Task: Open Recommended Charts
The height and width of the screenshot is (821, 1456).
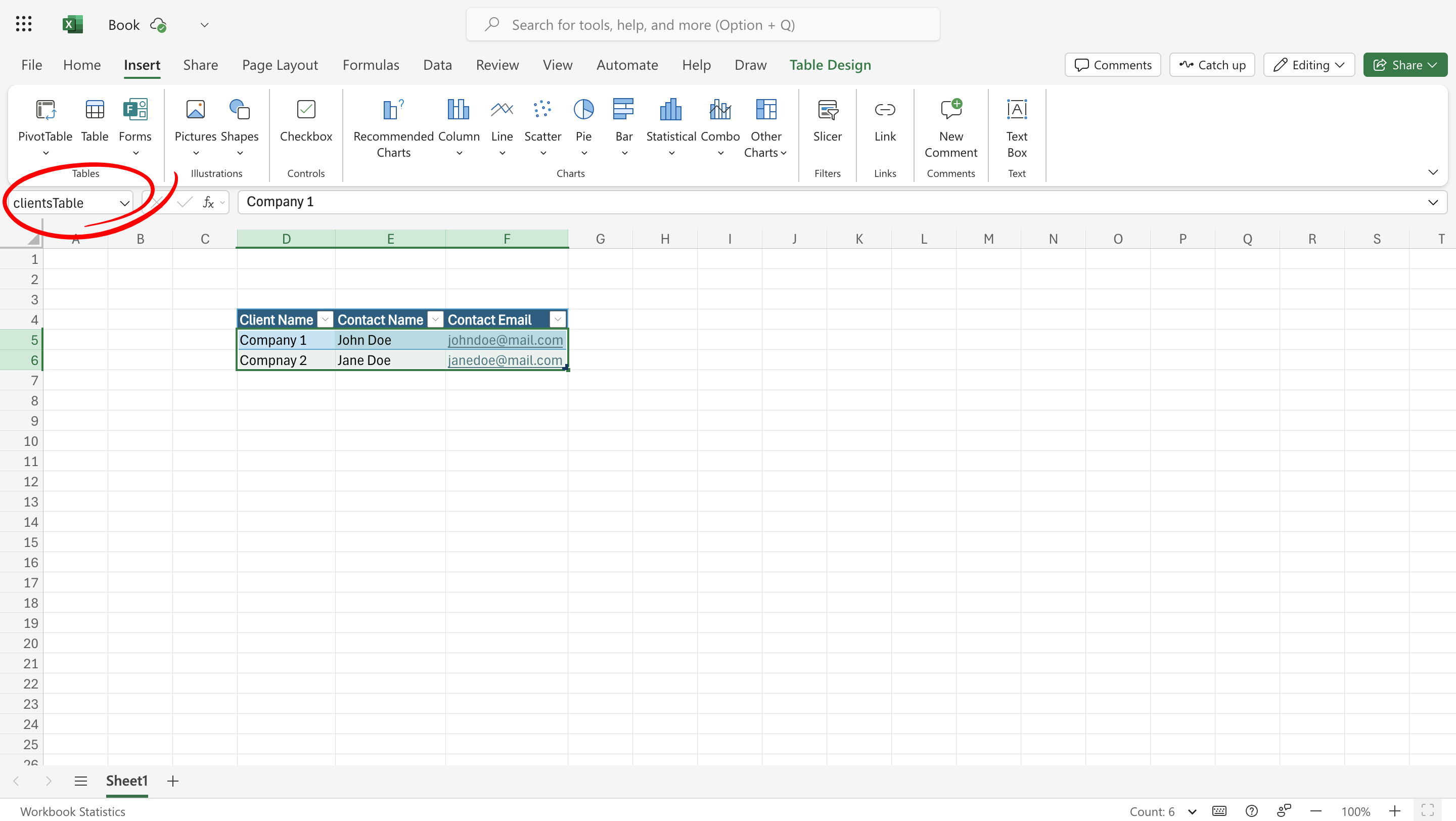Action: click(x=393, y=127)
